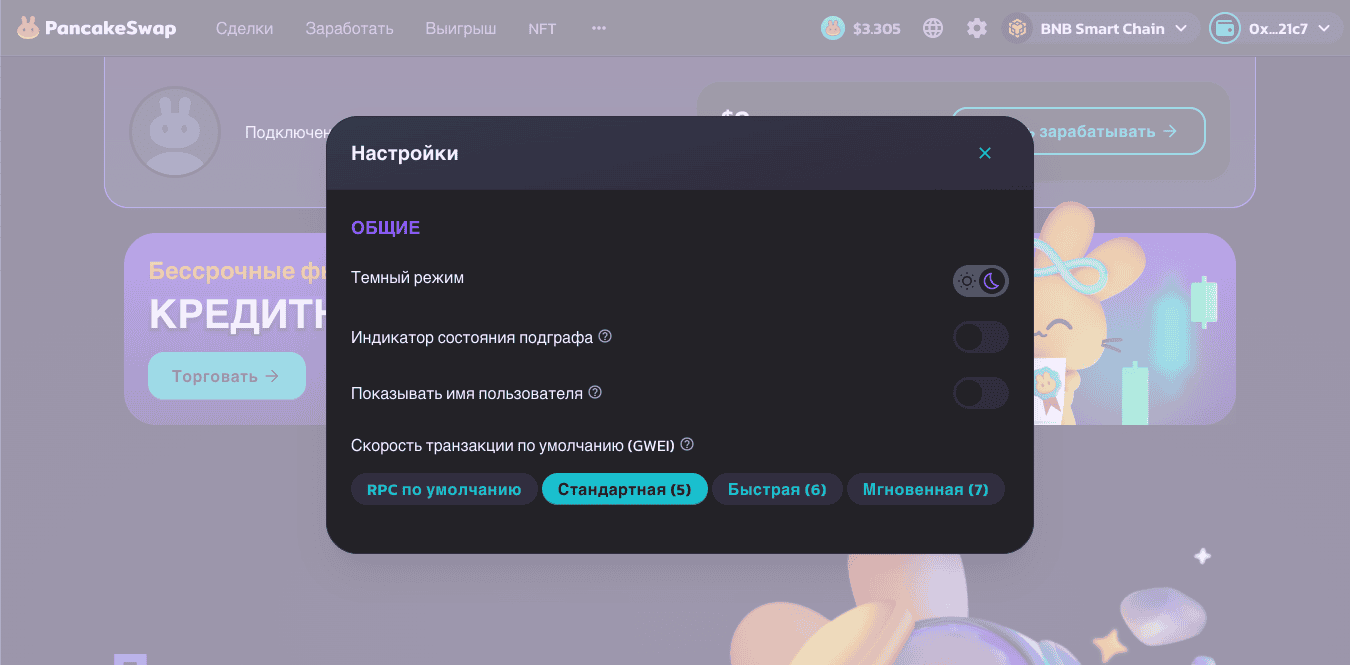The width and height of the screenshot is (1350, 665).
Task: Click help icon next to username setting
Action: pos(595,393)
